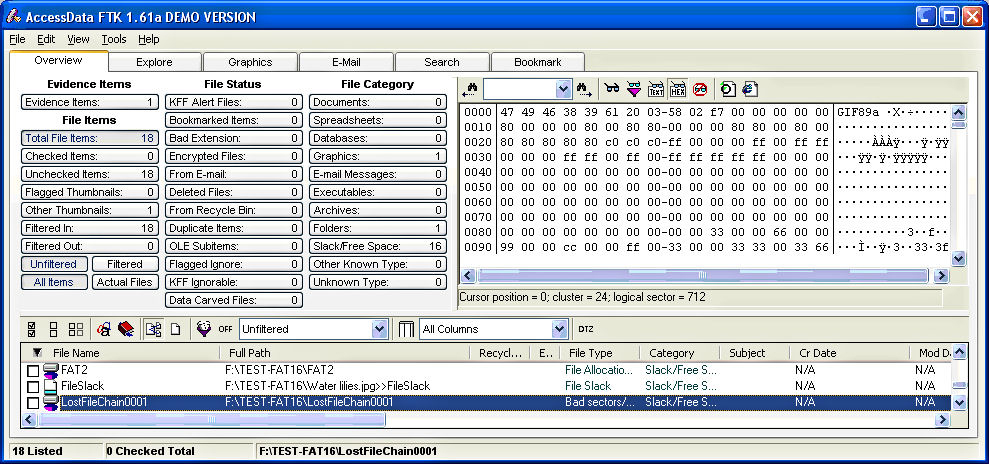Click the File Name column header
This screenshot has width=989, height=464.
point(76,353)
